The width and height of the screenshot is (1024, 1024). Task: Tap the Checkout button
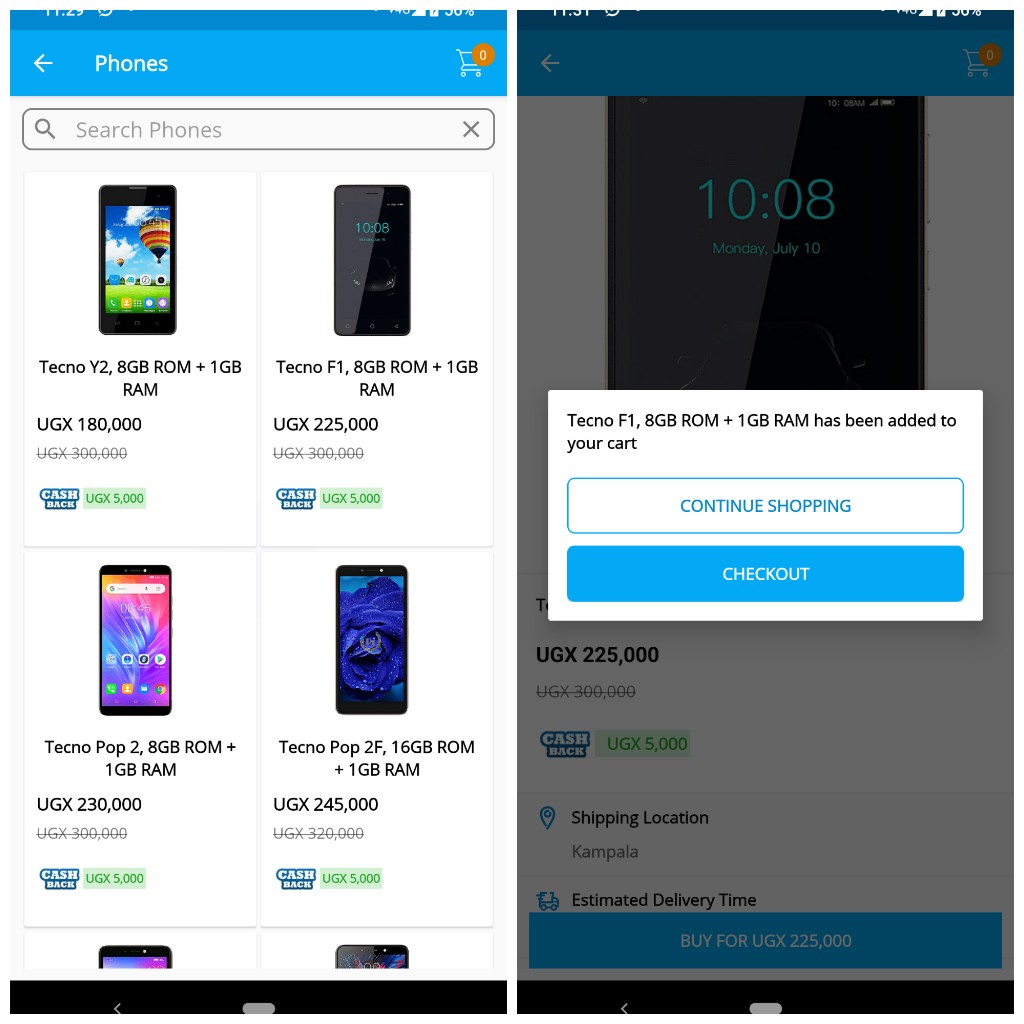coord(765,574)
